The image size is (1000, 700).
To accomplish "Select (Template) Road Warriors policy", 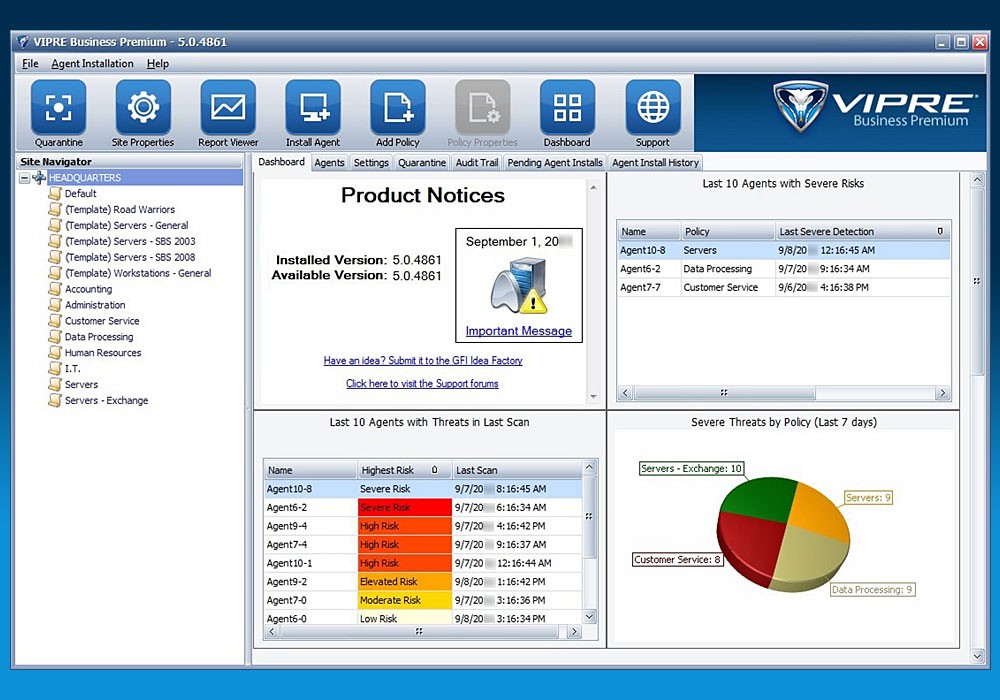I will [x=120, y=209].
